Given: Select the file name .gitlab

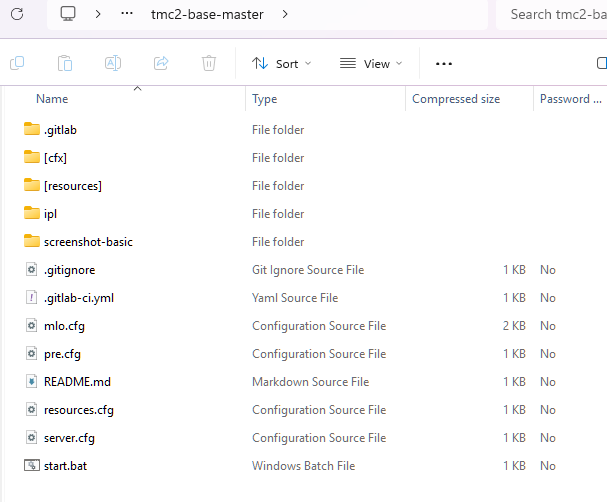Looking at the screenshot, I should (x=60, y=130).
